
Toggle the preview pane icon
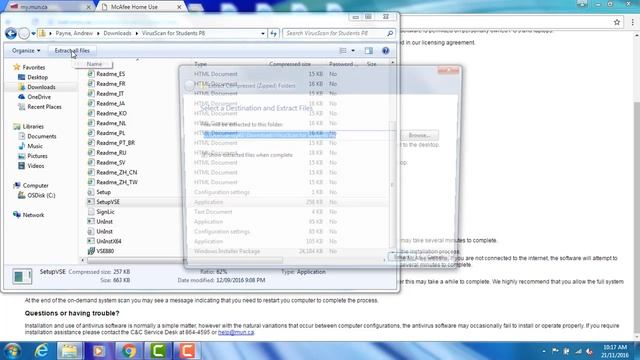coord(369,51)
